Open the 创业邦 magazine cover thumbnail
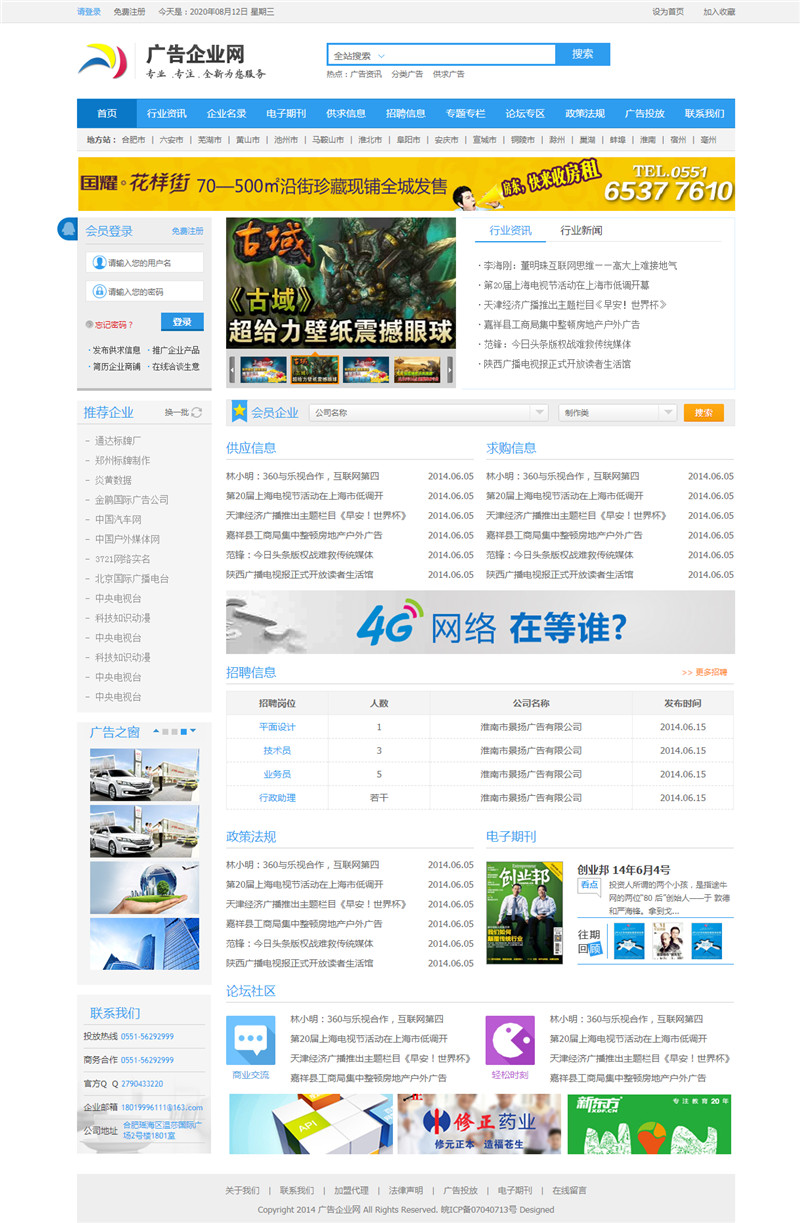This screenshot has width=800, height=1223. (x=524, y=912)
